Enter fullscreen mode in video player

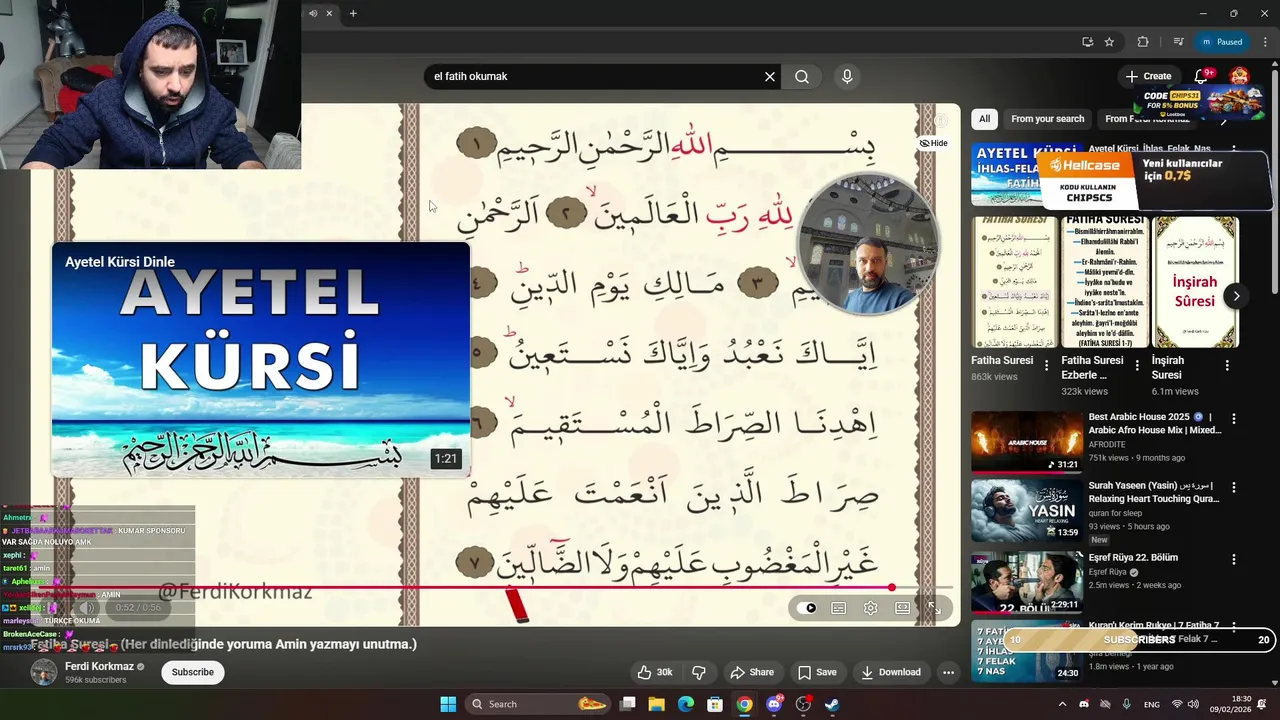(934, 608)
